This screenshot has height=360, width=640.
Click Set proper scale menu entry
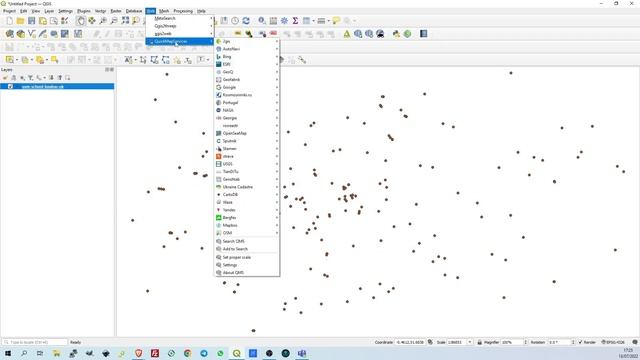point(247,258)
